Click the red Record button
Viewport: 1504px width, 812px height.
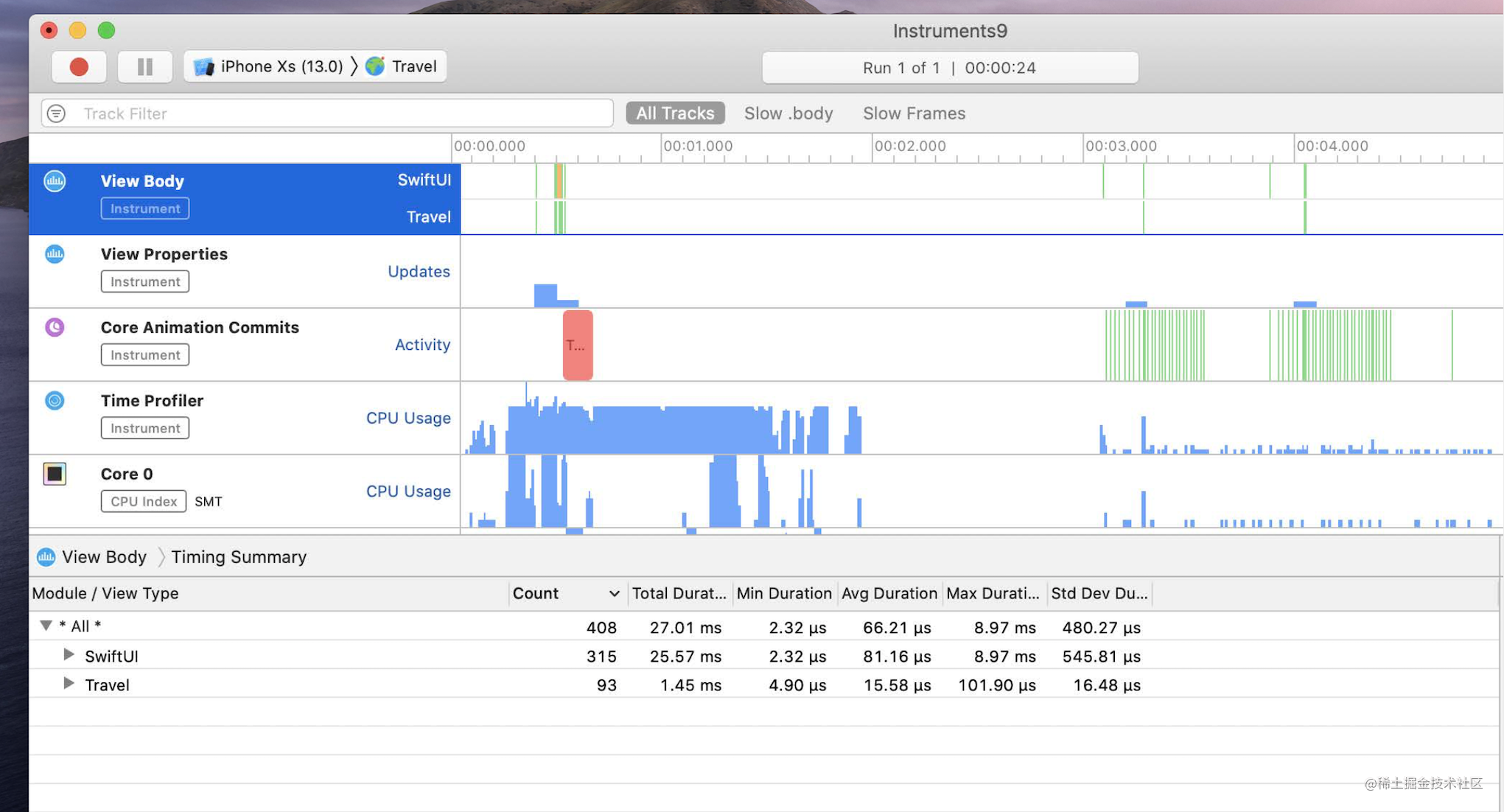[79, 67]
